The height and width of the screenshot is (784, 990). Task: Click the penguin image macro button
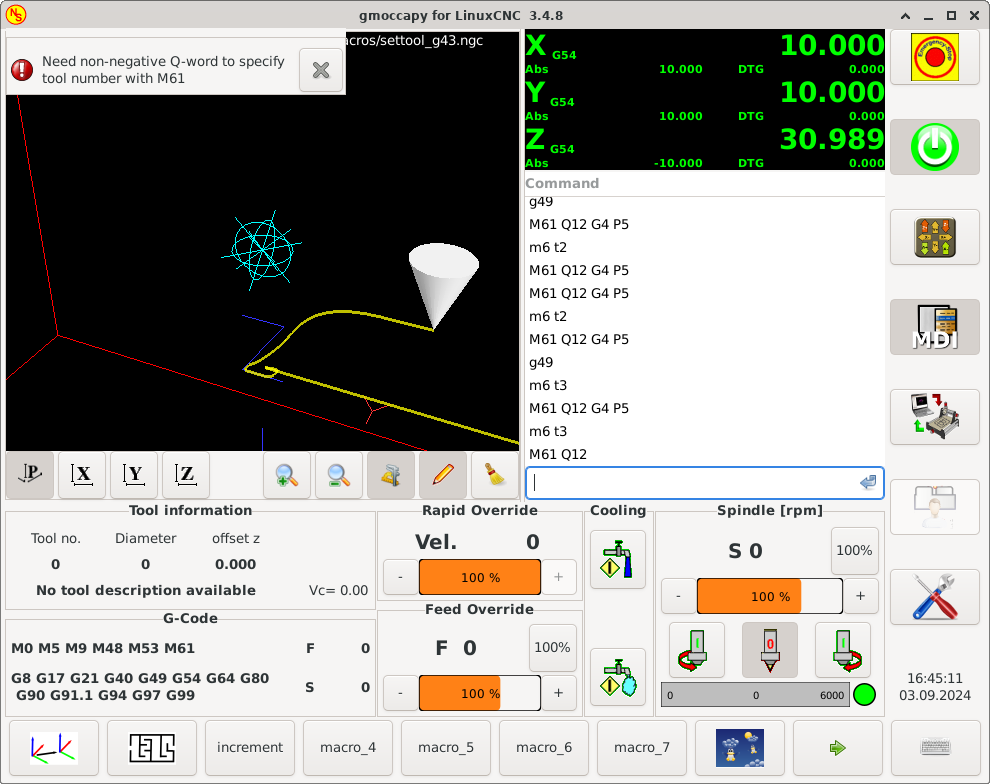click(739, 748)
